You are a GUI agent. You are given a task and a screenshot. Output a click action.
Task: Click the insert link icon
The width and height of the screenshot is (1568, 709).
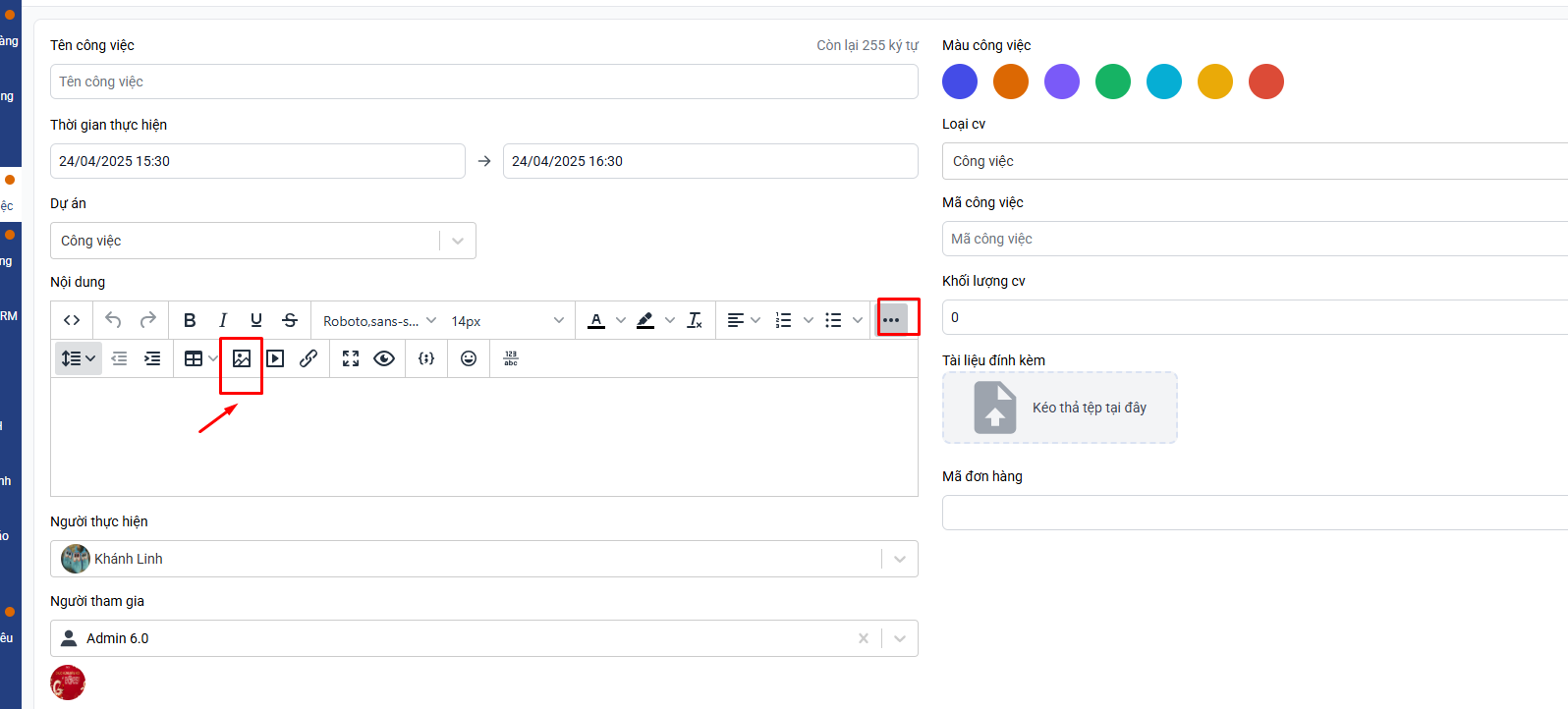[308, 358]
